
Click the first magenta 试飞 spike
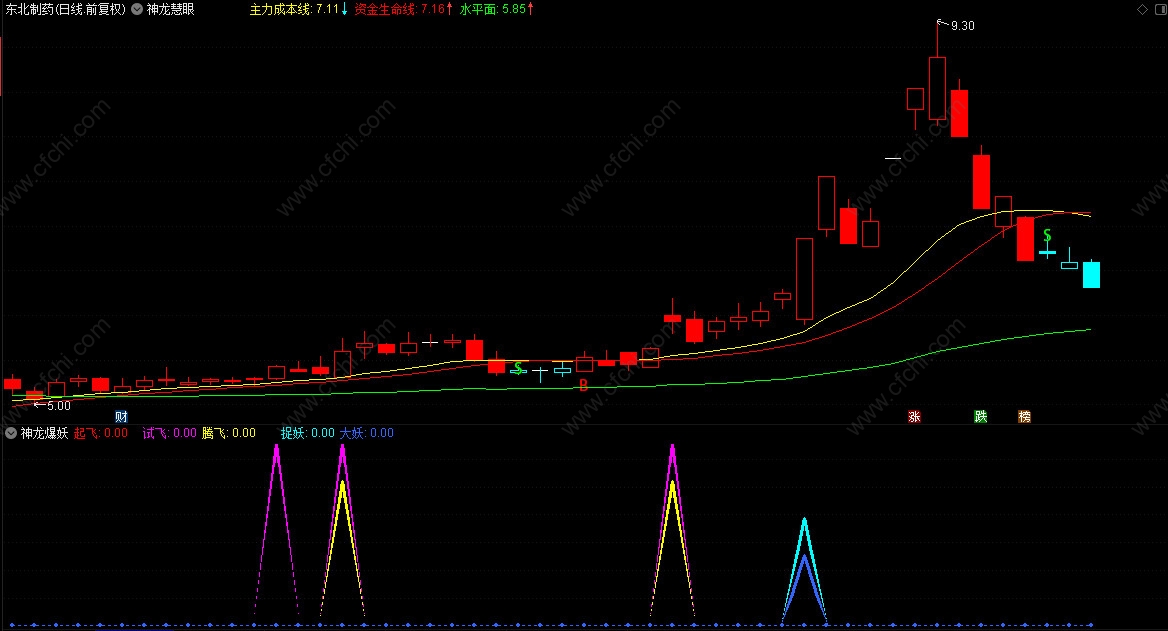[276, 531]
